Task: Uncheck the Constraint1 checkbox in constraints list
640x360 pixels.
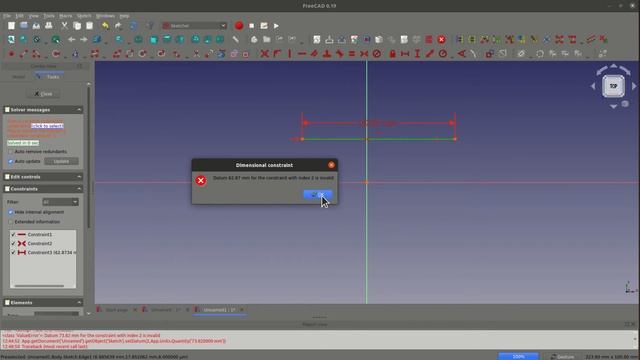Action: tap(13, 235)
